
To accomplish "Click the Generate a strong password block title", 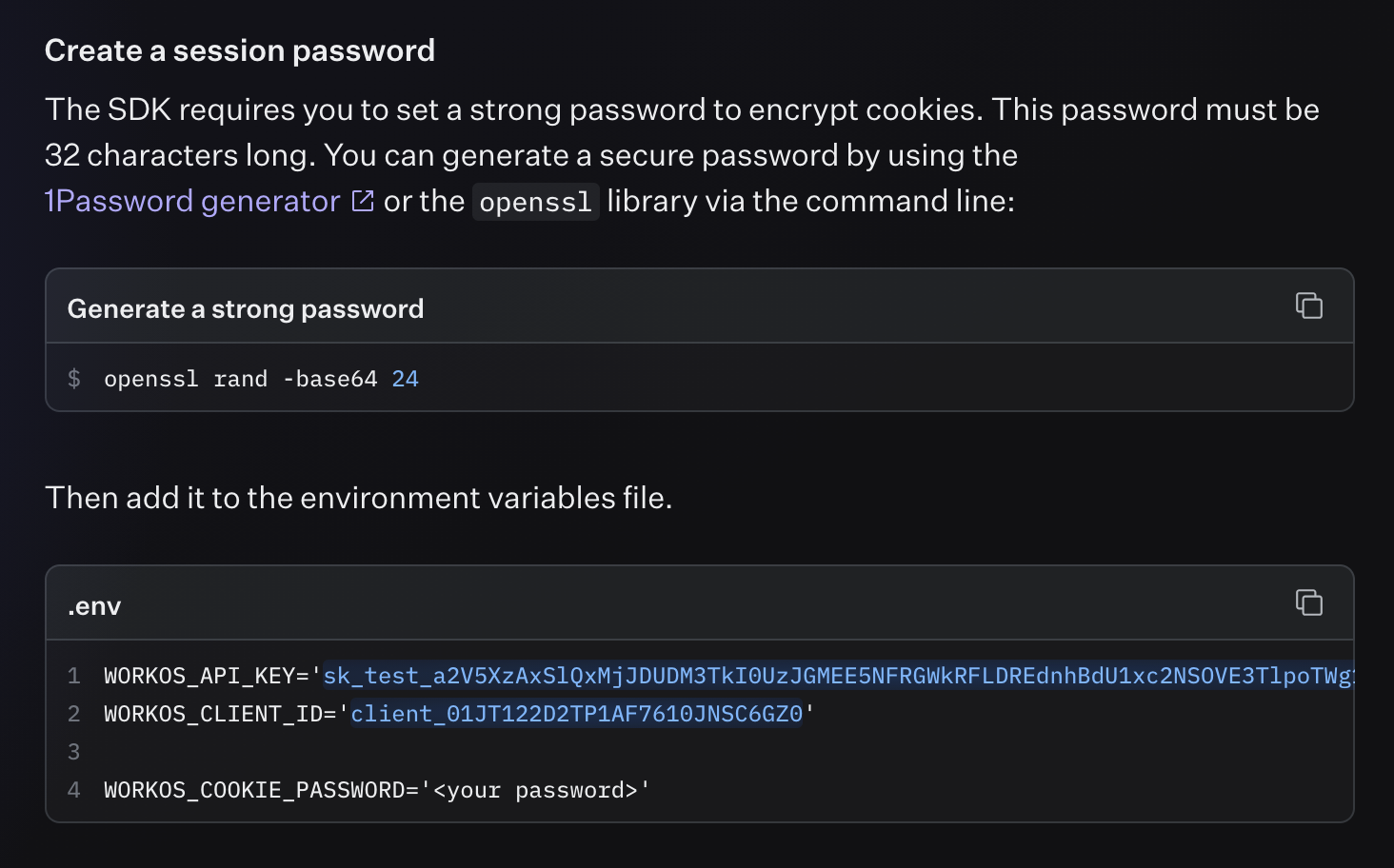I will [246, 309].
